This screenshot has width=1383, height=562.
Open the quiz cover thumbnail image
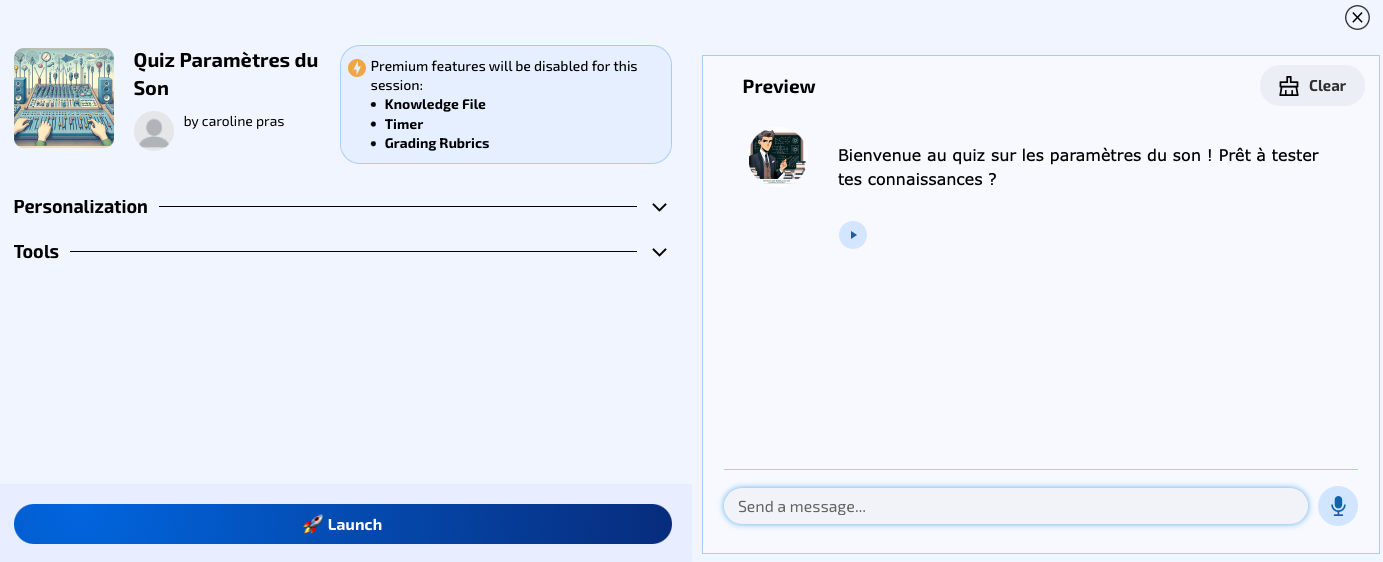(x=64, y=98)
